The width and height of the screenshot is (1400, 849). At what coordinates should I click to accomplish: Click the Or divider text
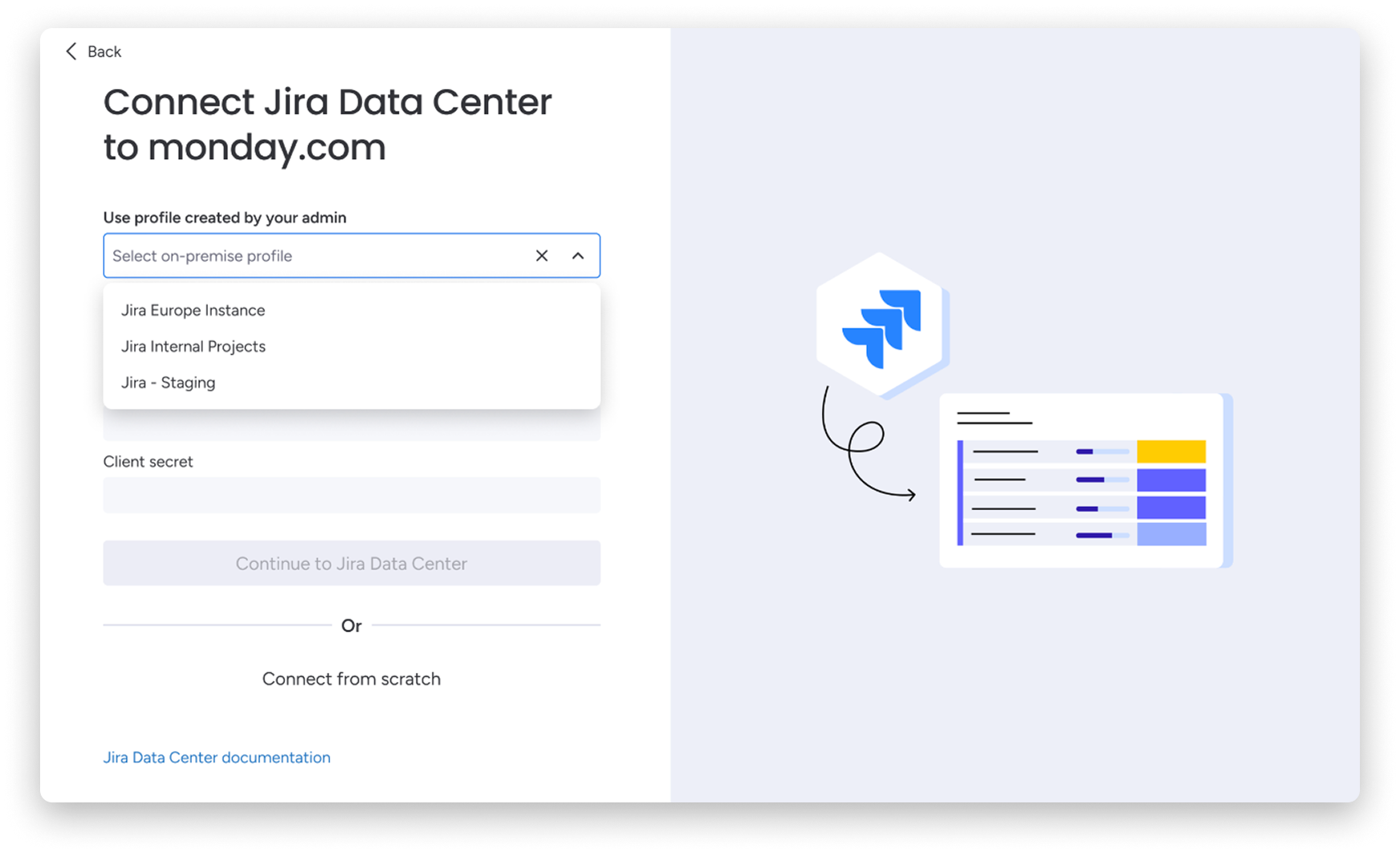tap(351, 626)
